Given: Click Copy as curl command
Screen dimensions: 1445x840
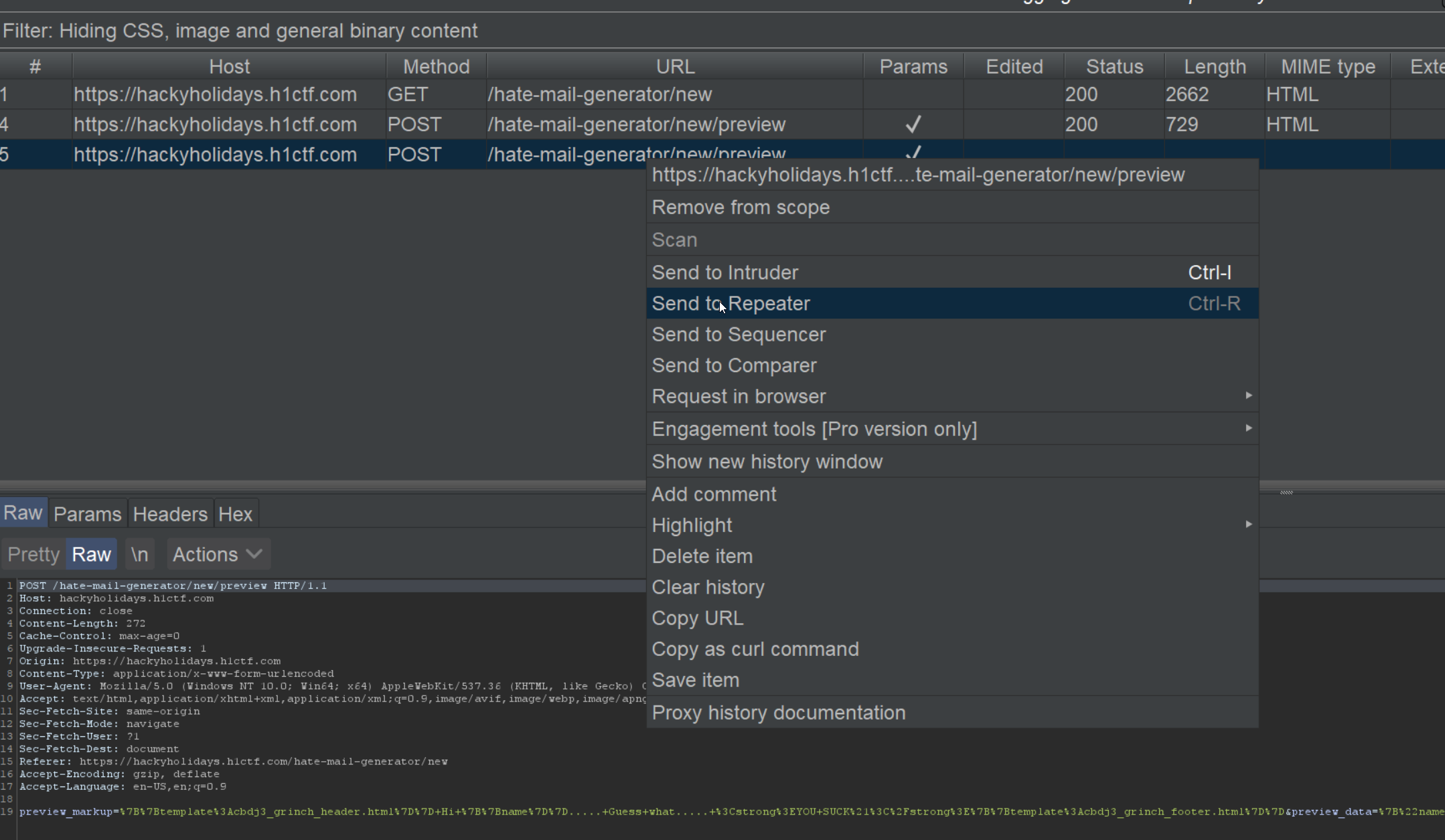Looking at the screenshot, I should coord(755,649).
